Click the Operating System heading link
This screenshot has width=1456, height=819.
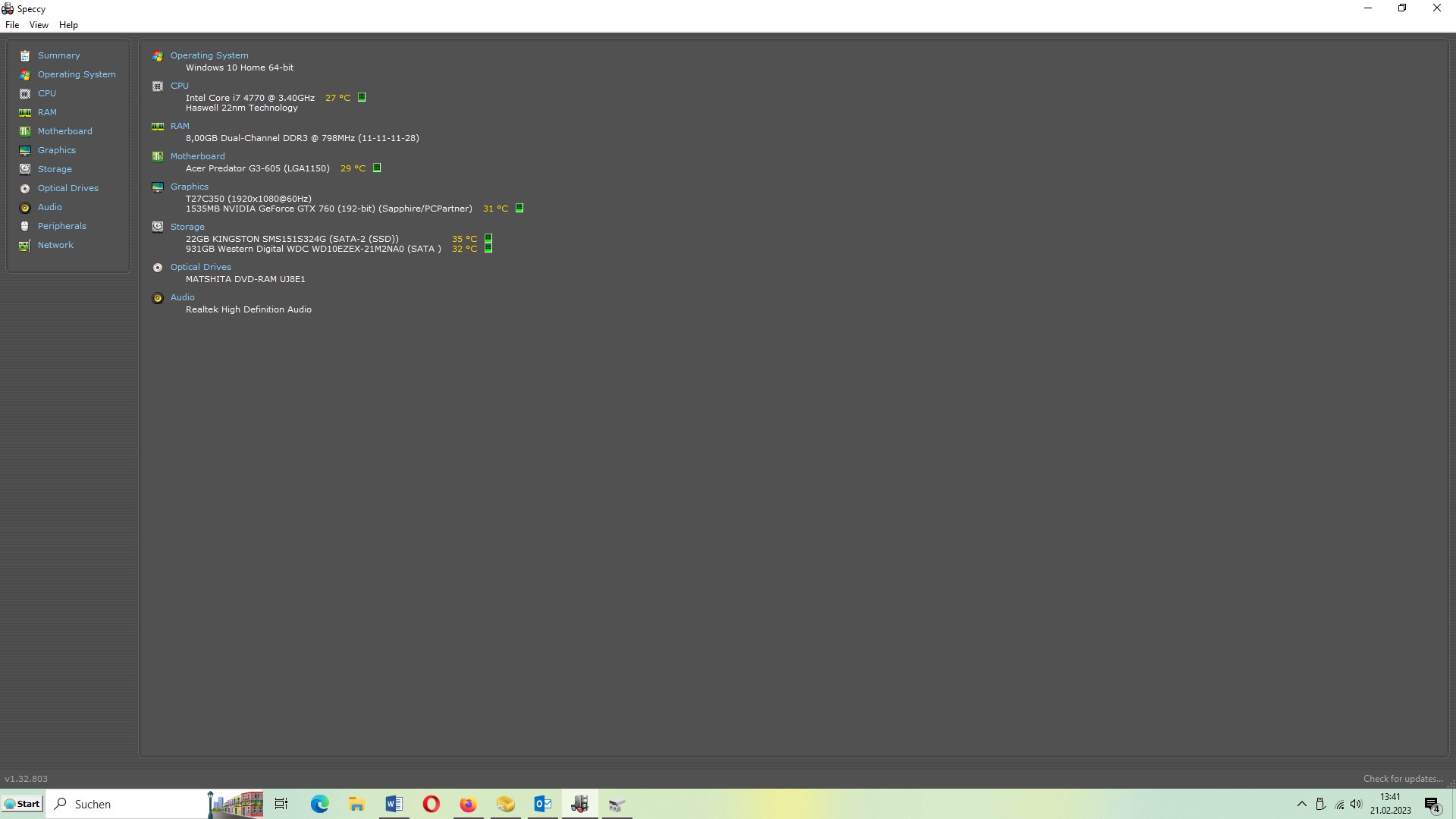click(x=209, y=55)
